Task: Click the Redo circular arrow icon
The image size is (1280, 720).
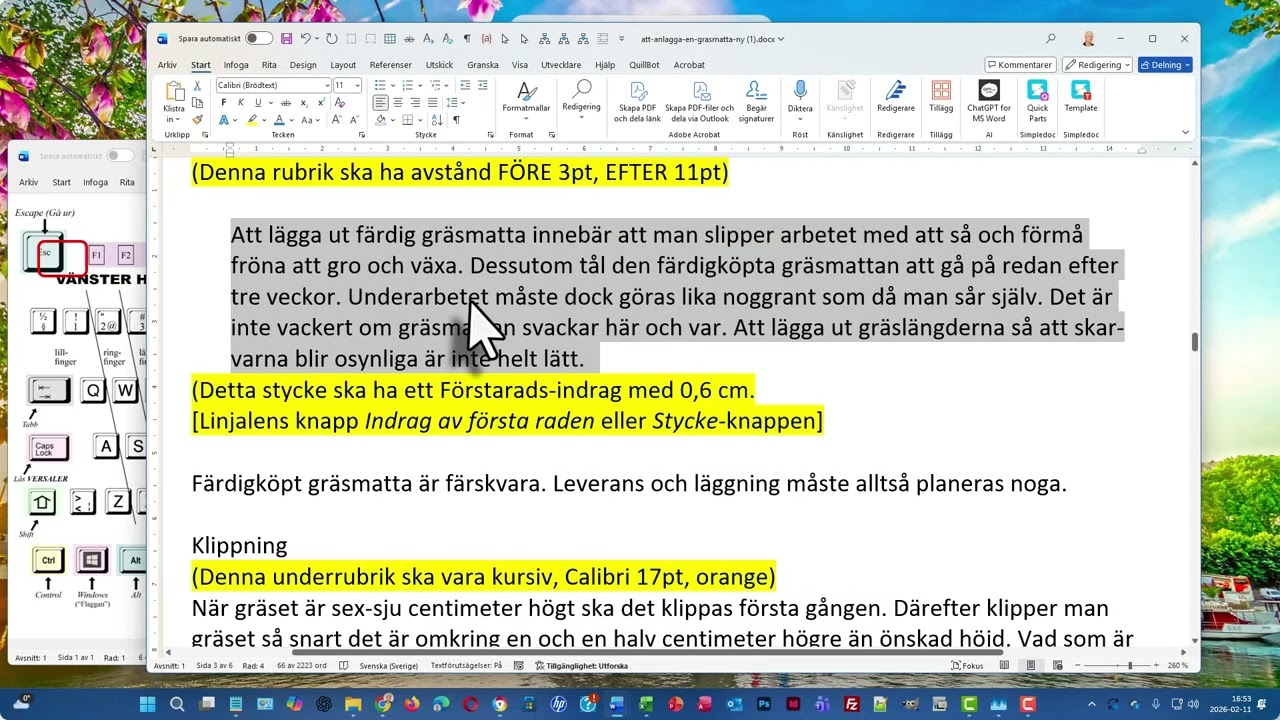Action: (x=331, y=38)
